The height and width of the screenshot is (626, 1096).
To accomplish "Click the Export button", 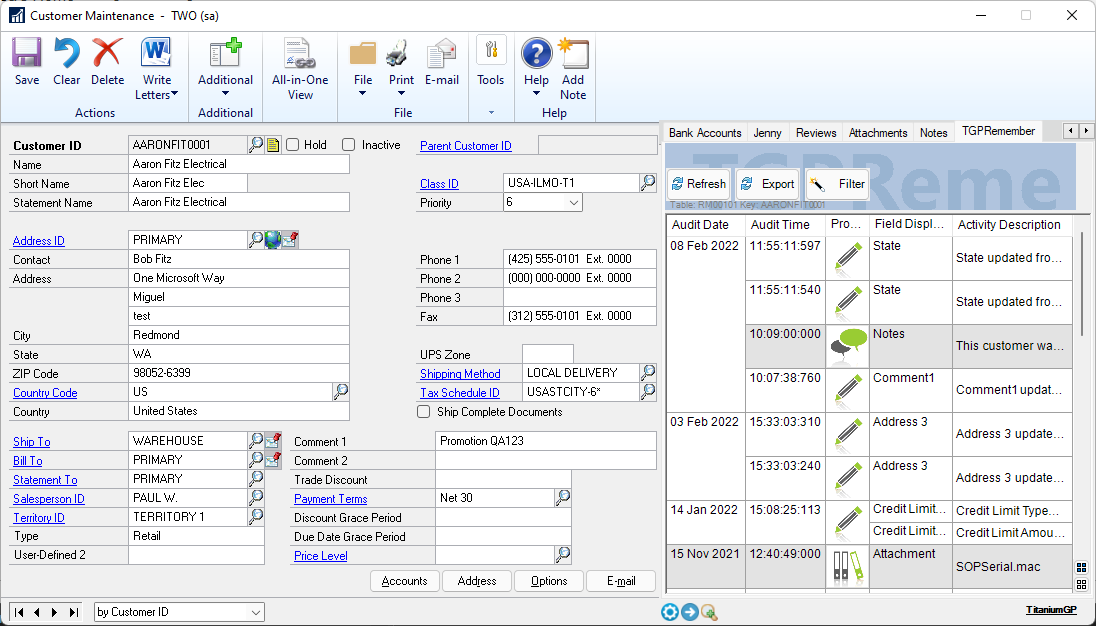I will 768,184.
